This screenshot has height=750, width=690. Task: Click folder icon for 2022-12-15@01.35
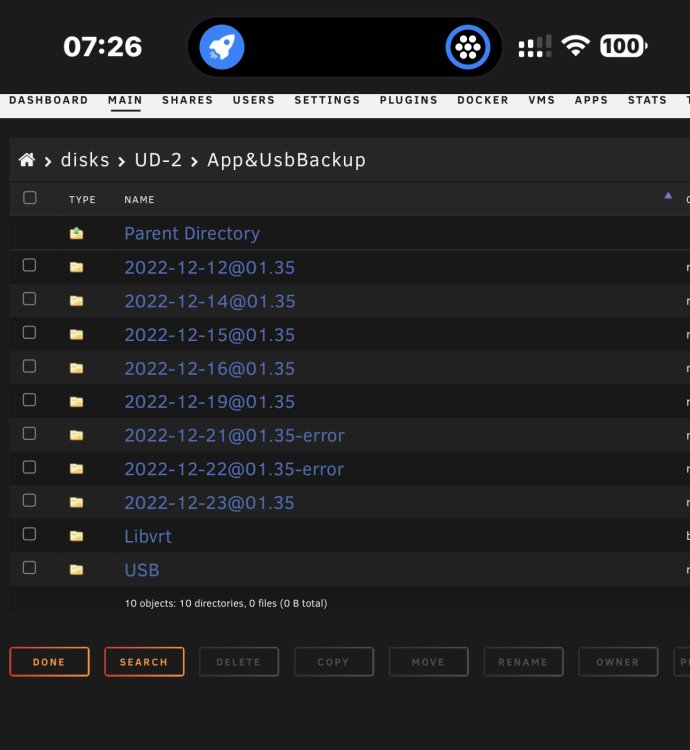[77, 334]
